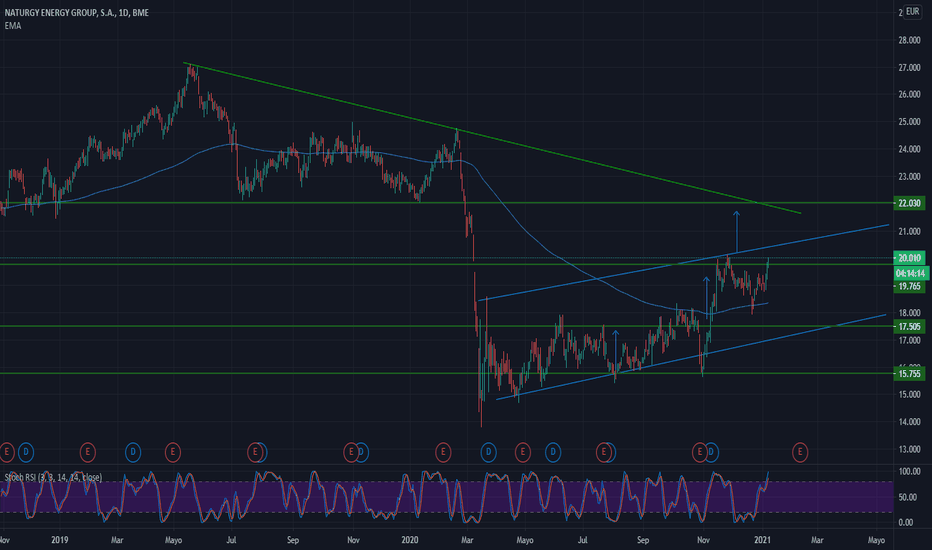The image size is (932, 550).
Task: Open the earnings E marker from May 2019
Action: point(172,452)
